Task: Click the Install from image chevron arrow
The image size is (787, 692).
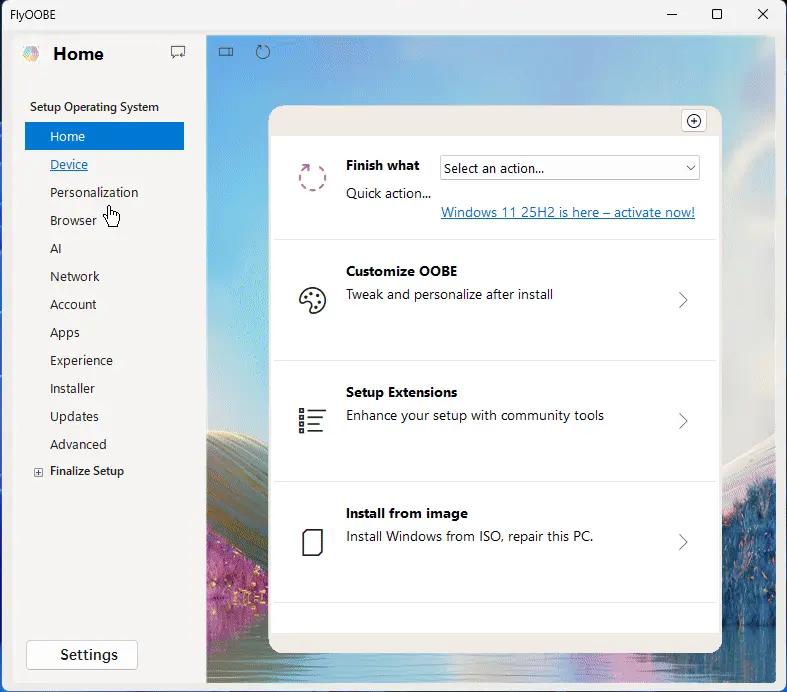Action: pos(683,542)
